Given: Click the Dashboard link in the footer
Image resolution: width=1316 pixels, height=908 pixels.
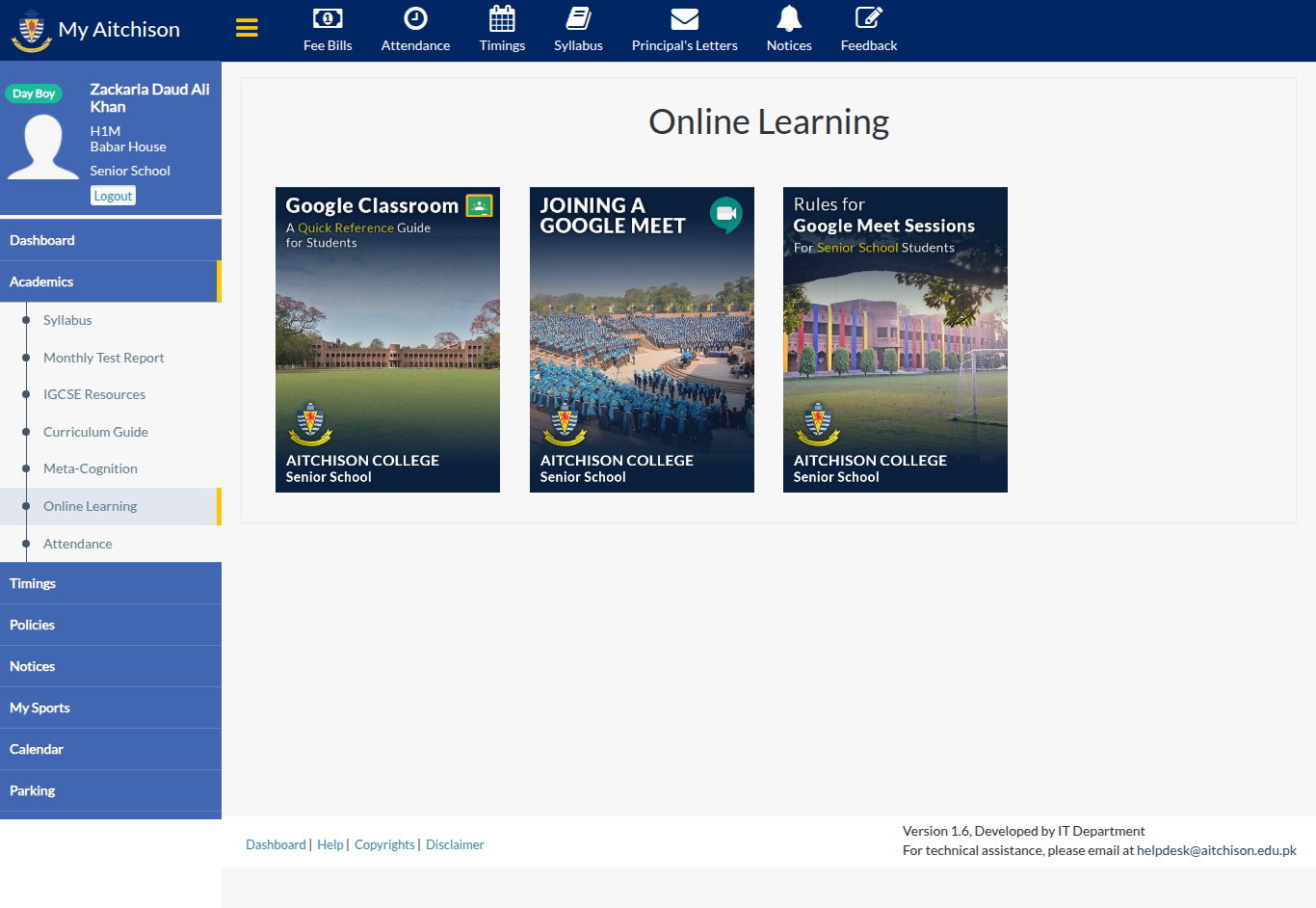Looking at the screenshot, I should point(276,844).
